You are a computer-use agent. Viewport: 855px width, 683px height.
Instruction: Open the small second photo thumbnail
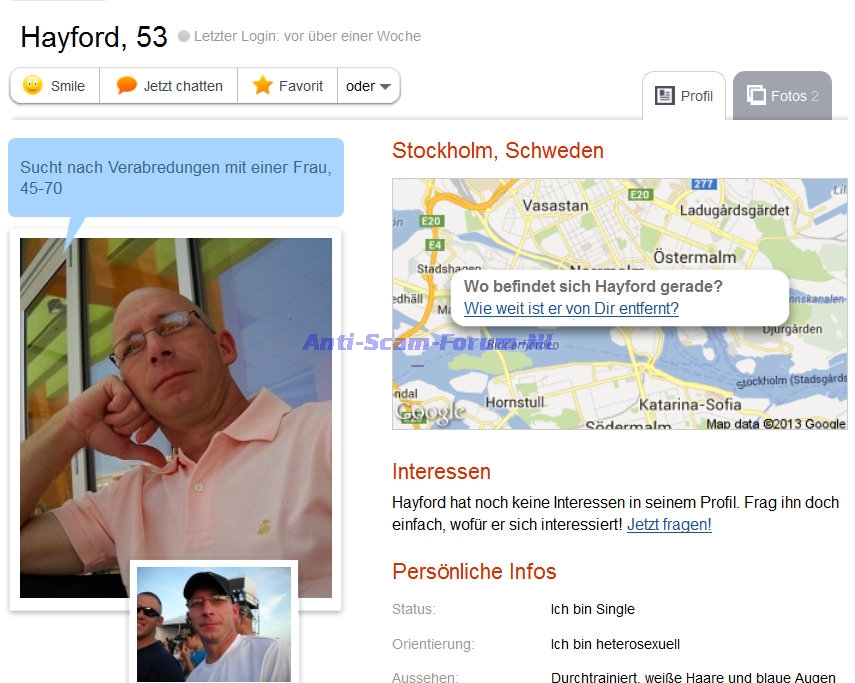214,624
